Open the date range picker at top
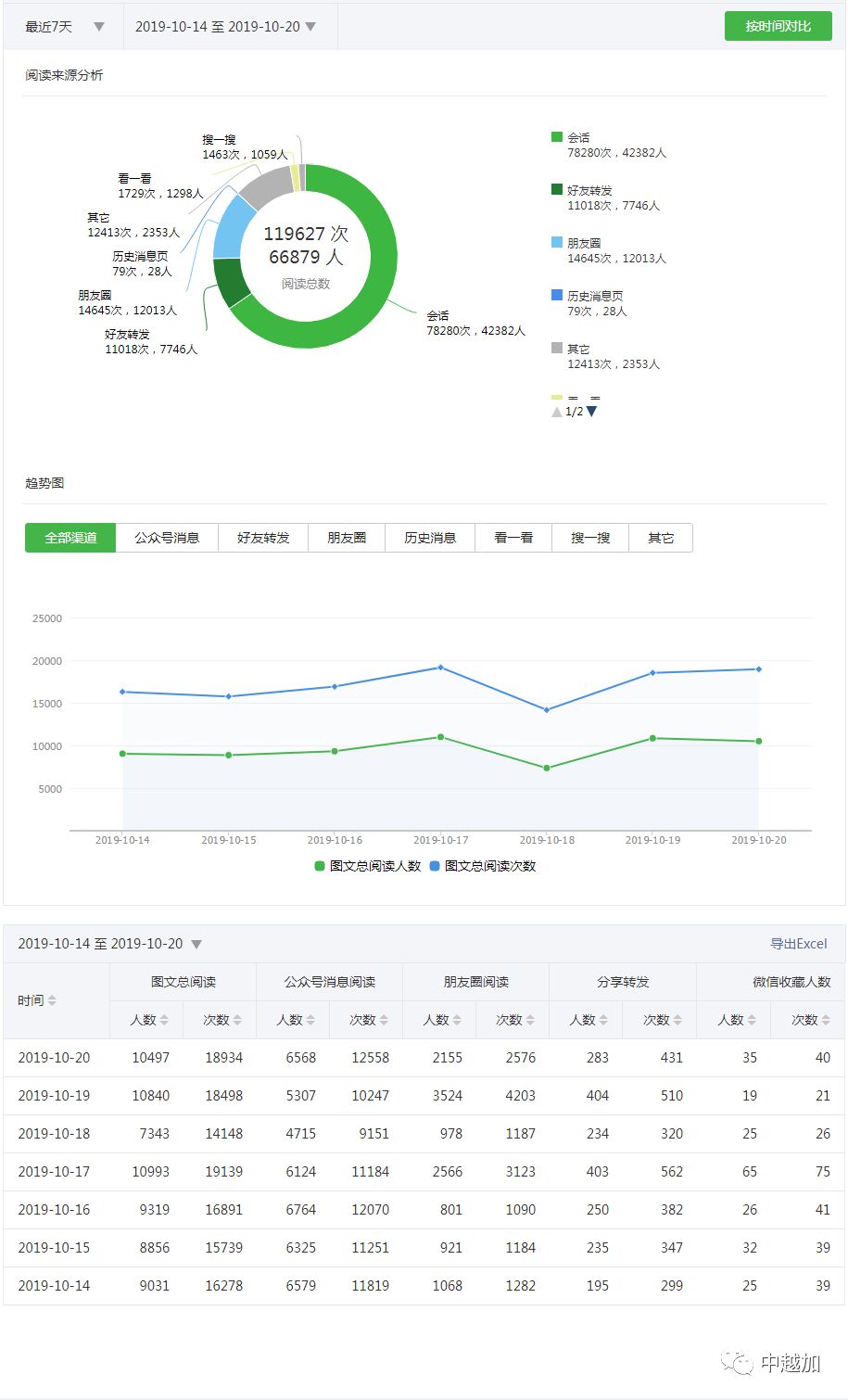The height and width of the screenshot is (1400, 848). [226, 27]
